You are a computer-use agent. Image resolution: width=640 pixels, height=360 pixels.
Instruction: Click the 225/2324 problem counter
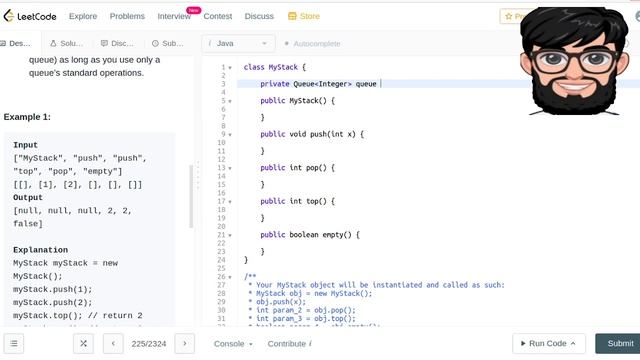pyautogui.click(x=149, y=344)
